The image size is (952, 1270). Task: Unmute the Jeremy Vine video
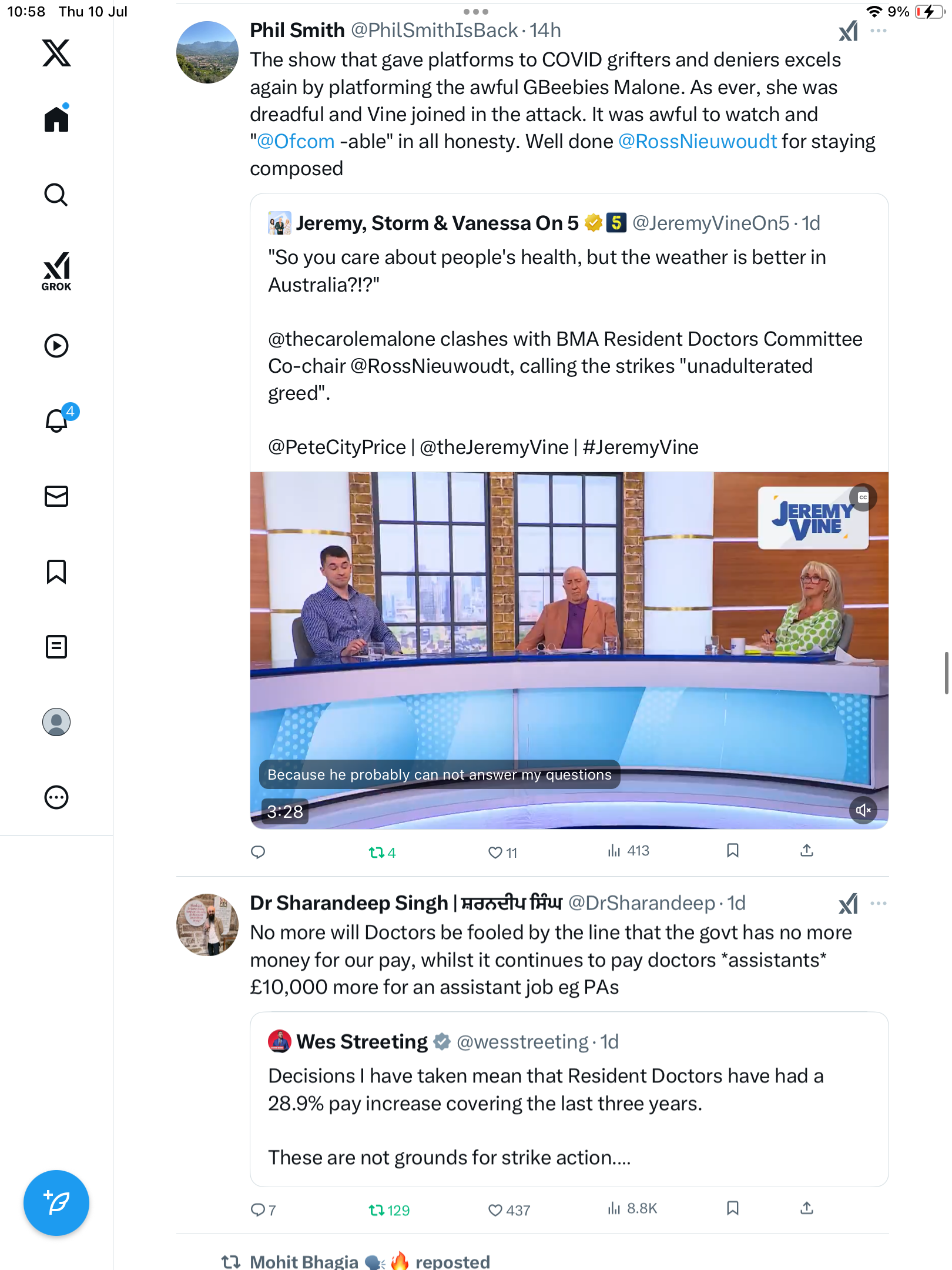[x=863, y=810]
